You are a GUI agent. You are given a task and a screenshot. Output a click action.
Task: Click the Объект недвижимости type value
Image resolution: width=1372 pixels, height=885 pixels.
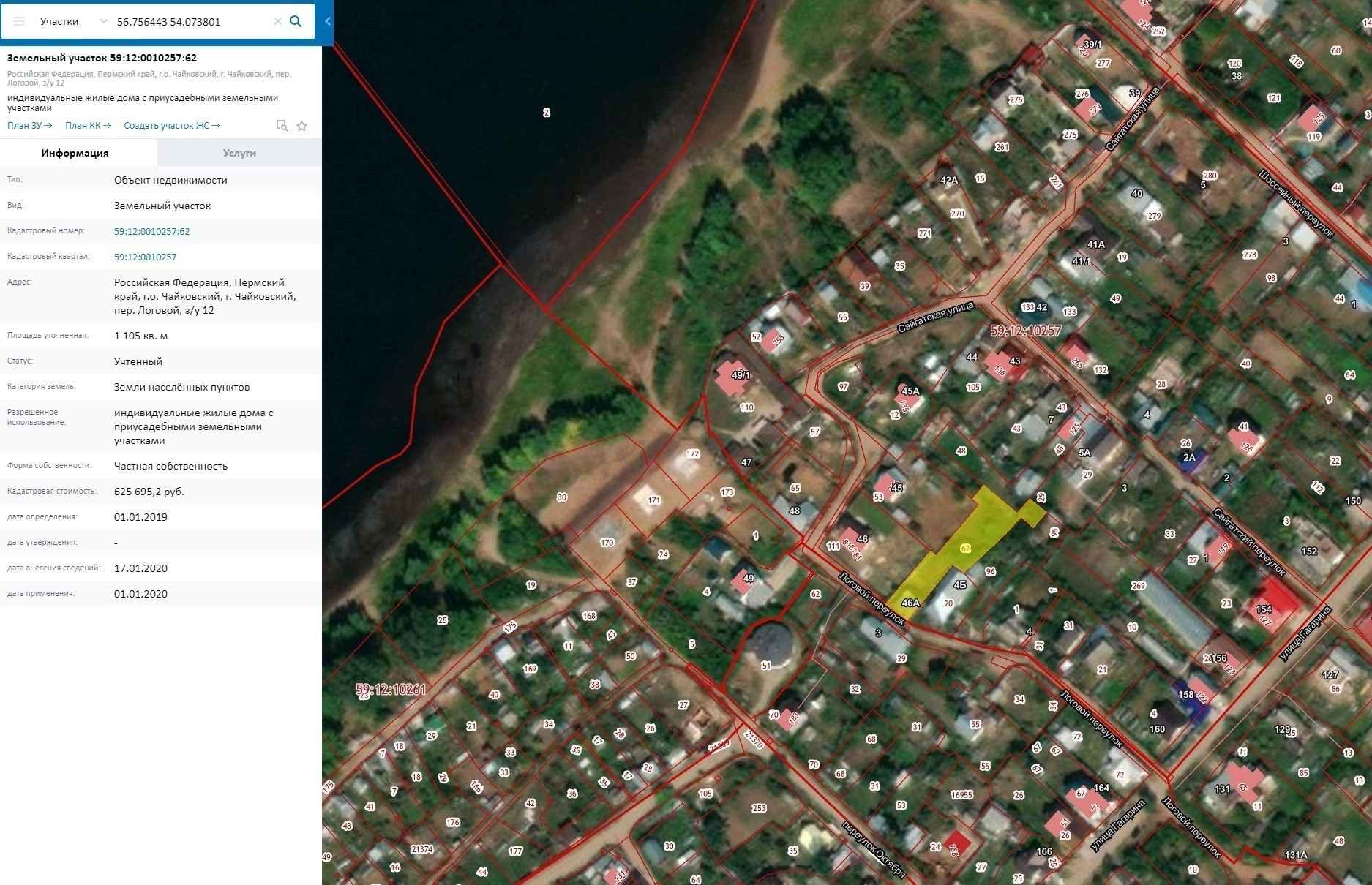(x=170, y=180)
